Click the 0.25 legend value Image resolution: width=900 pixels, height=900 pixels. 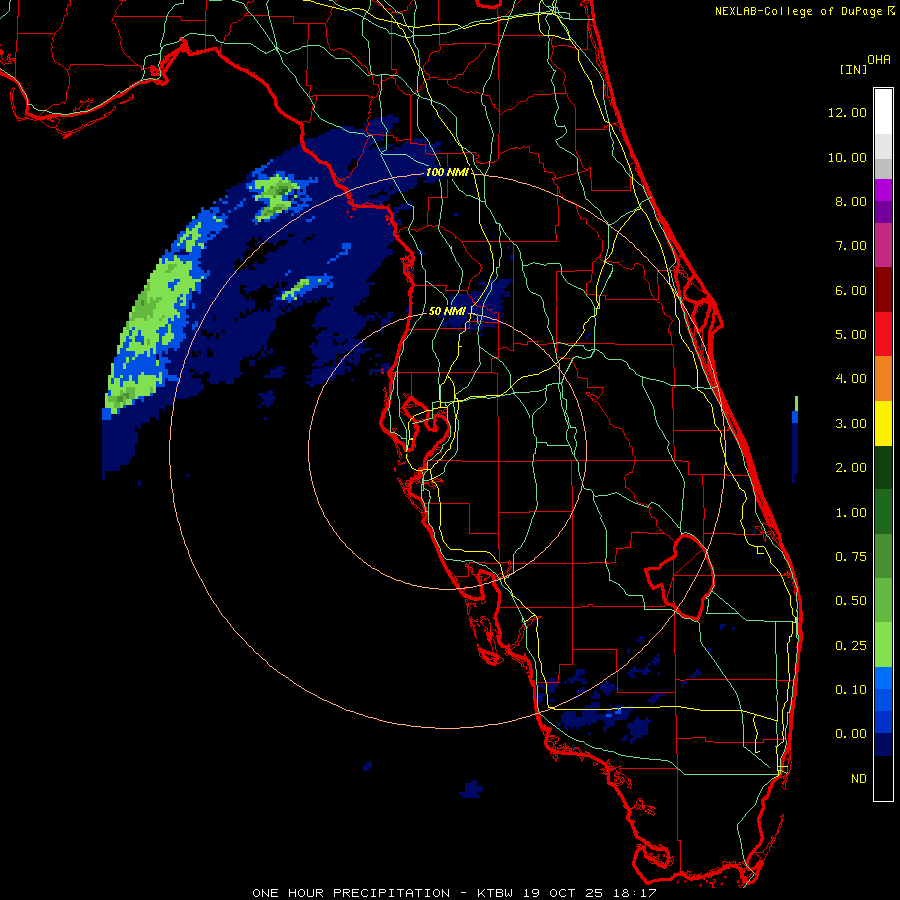tap(851, 646)
